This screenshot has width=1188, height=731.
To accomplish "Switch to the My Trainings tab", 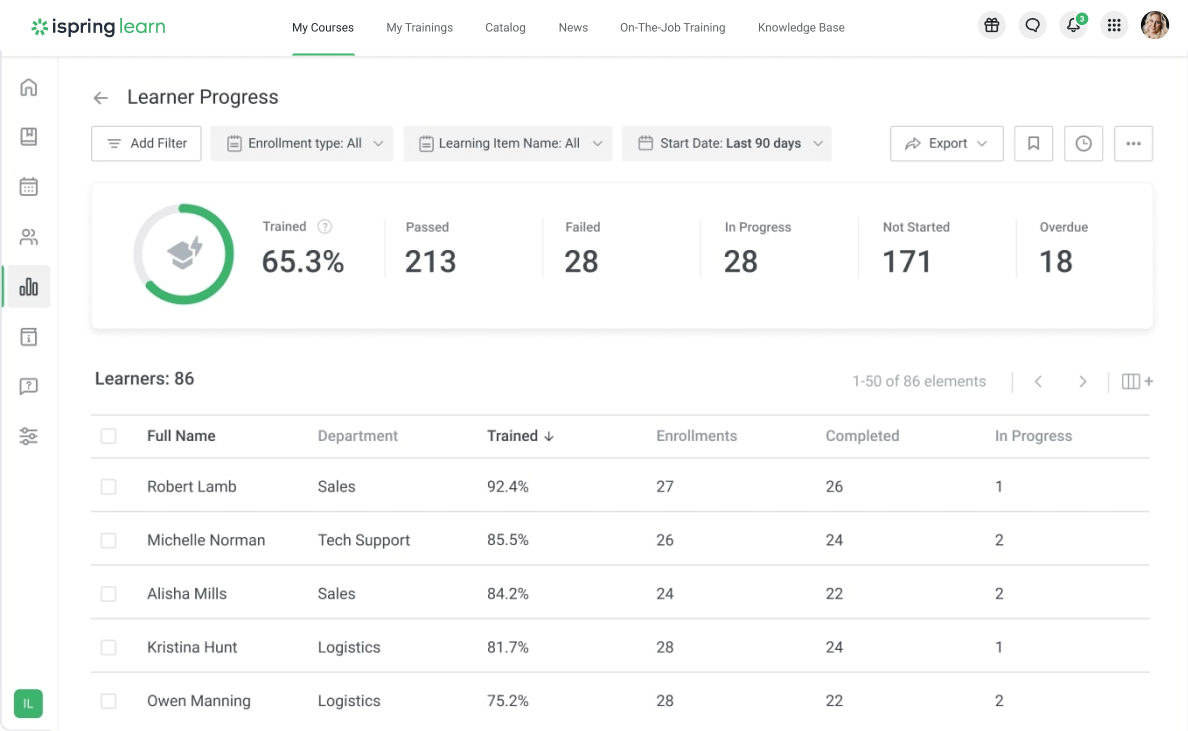I will [419, 27].
